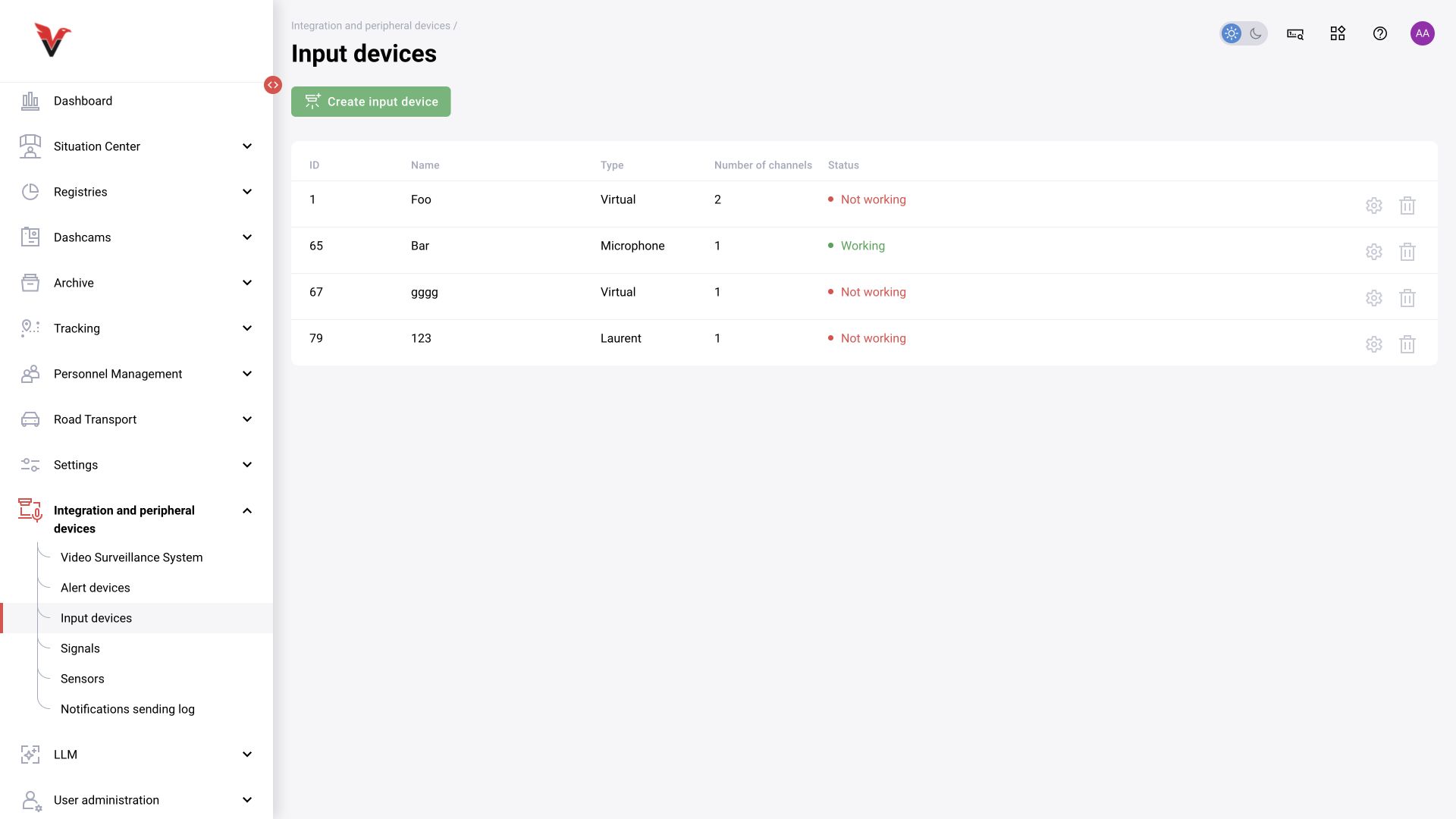Open settings for device 123
This screenshot has height=819, width=1456.
click(1373, 344)
